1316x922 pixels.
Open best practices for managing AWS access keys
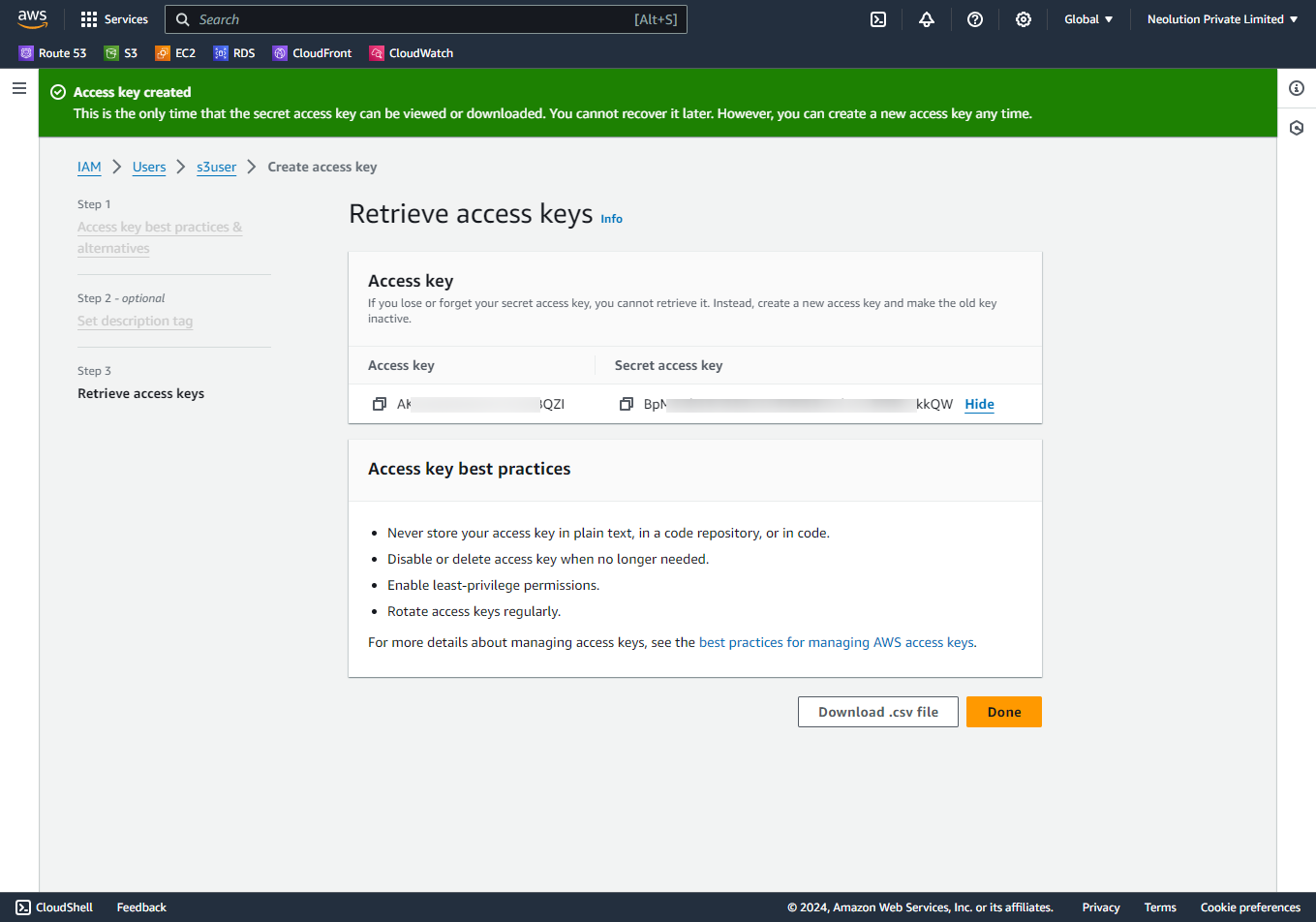[x=836, y=642]
